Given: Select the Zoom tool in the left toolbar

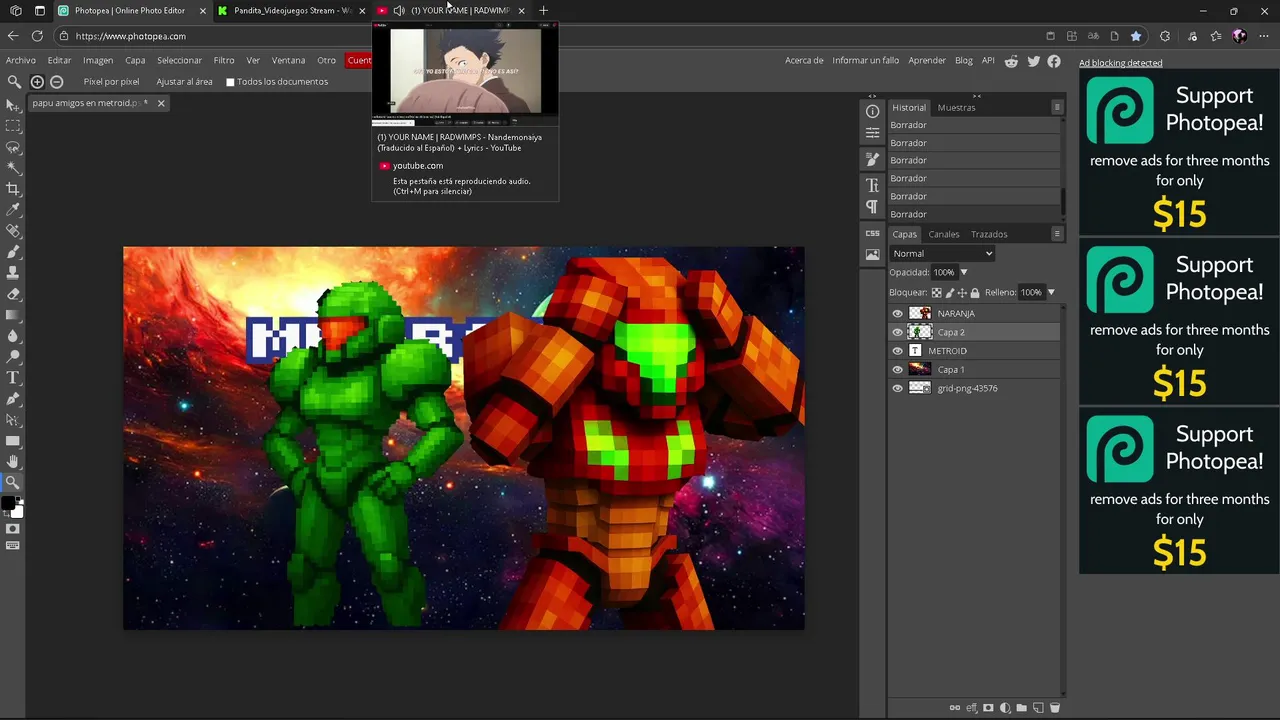Looking at the screenshot, I should tap(13, 483).
